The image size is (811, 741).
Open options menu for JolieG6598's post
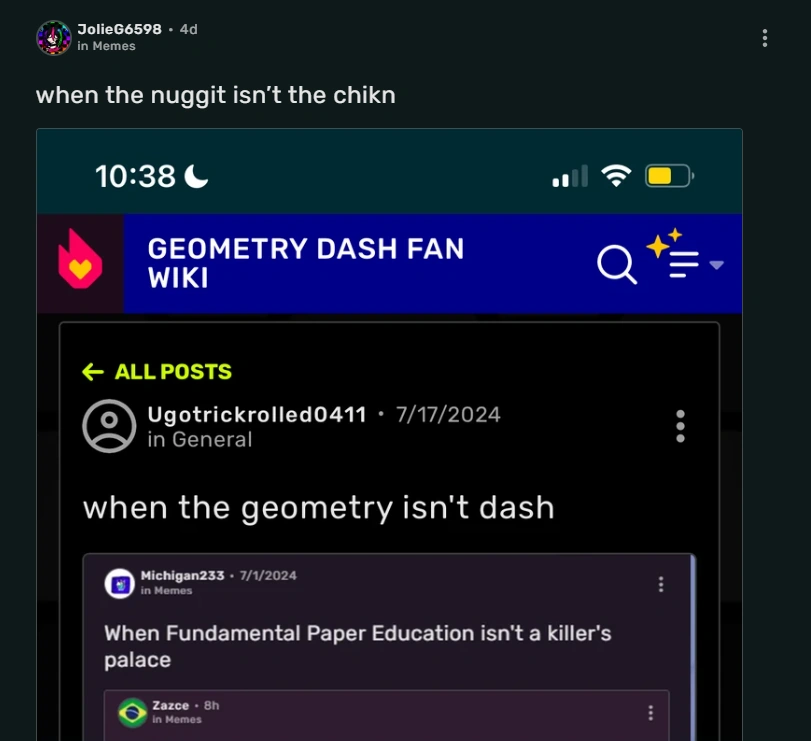coord(765,38)
